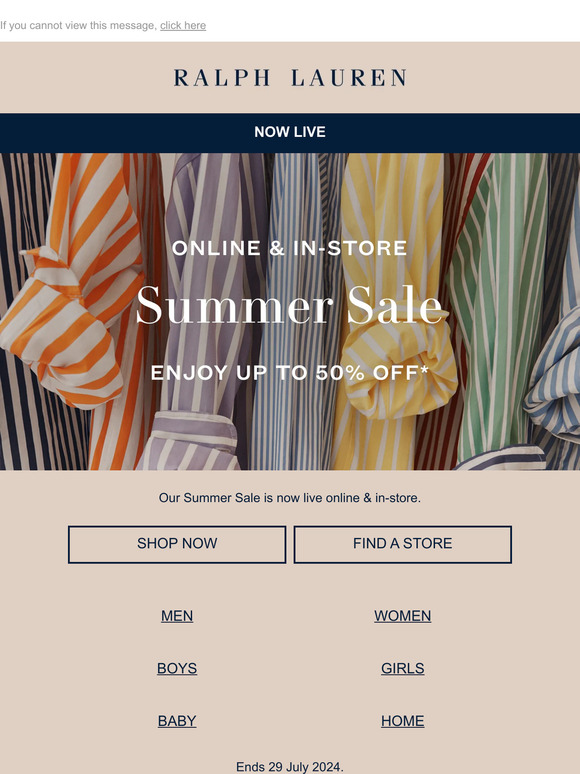Click "Our Summer Sale is now live" text
Screen dimensions: 580x774
tap(290, 498)
